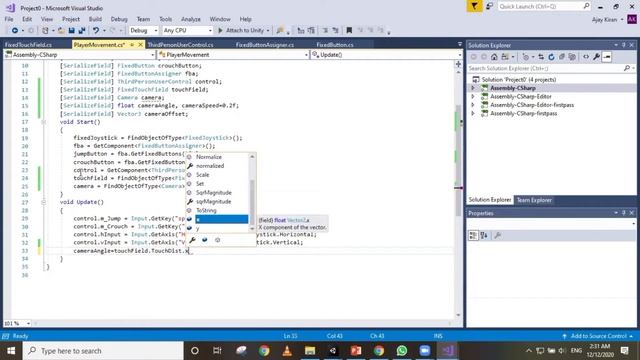This screenshot has width=640, height=360.
Task: Switch to ThirdPersonUserControl.cs tab
Action: point(180,44)
